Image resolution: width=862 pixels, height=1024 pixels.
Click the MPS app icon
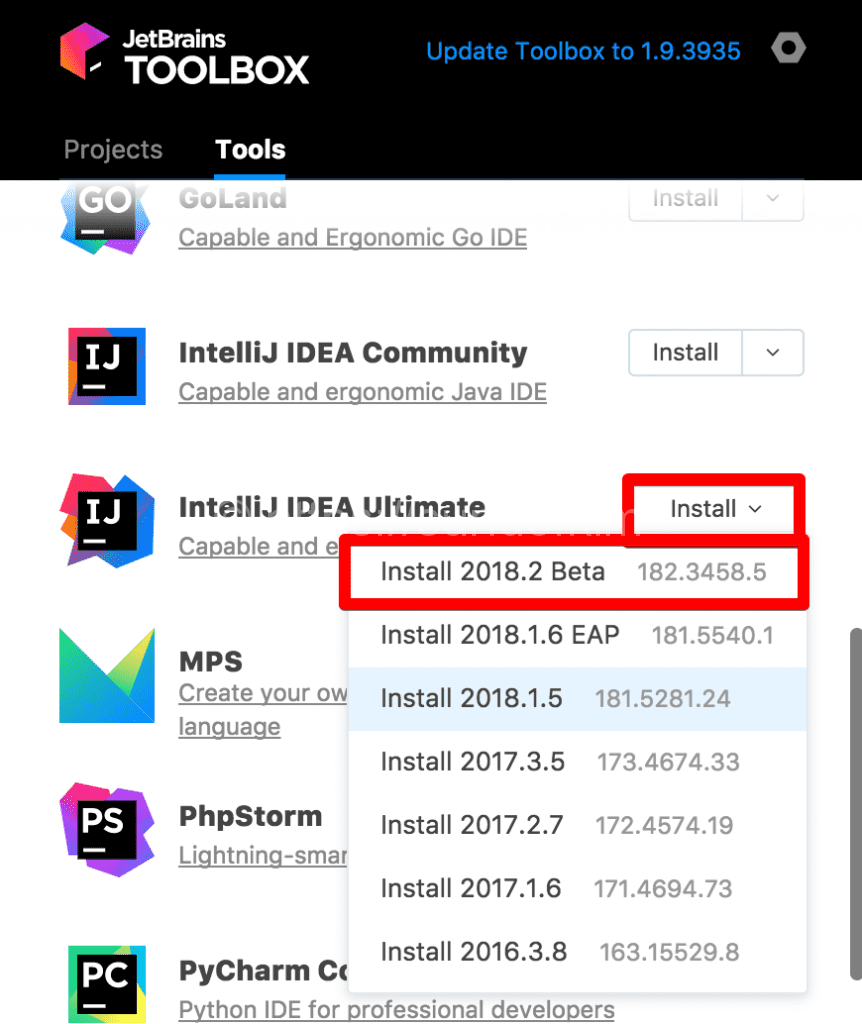[107, 675]
